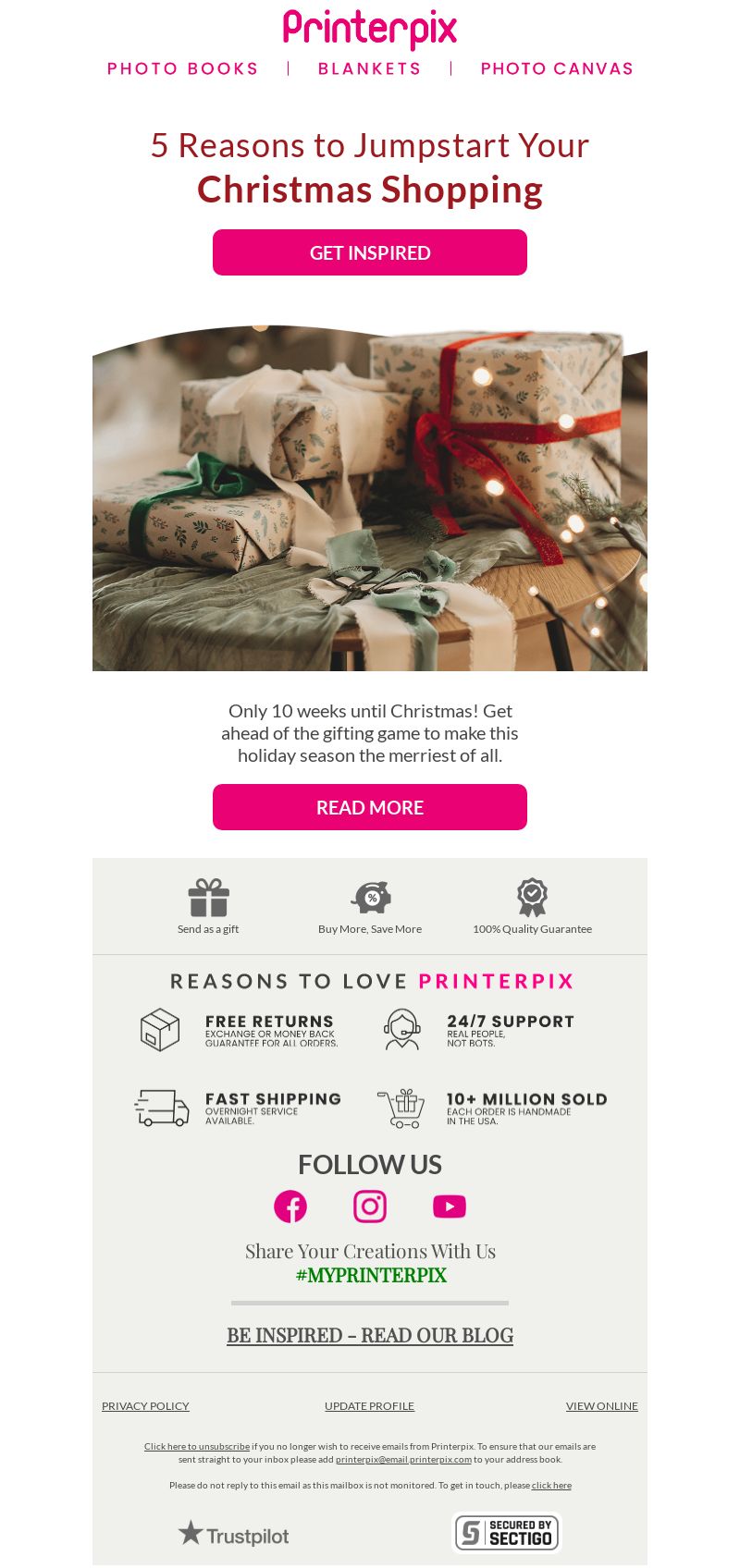Click the 100% Quality Guarantee badge icon
Viewport: 740px width, 1568px height.
[x=532, y=898]
